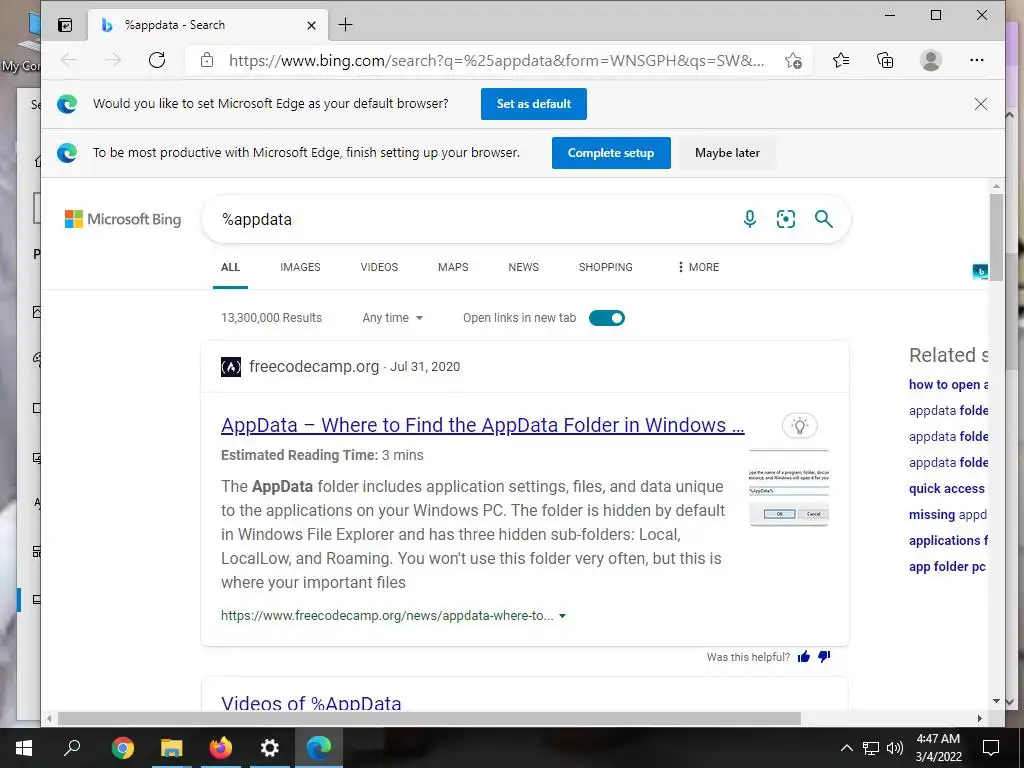Viewport: 1024px width, 768px height.
Task: Click the scroll right arrow
Action: click(x=980, y=718)
